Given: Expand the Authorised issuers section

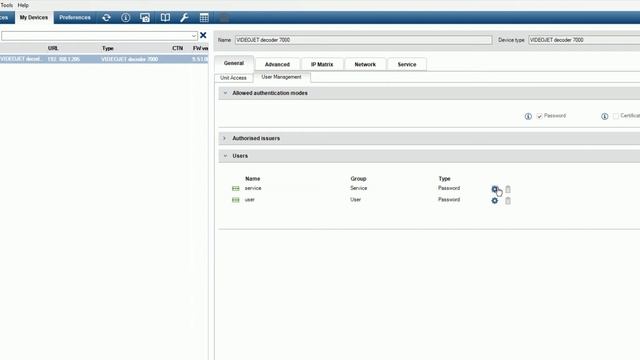Looking at the screenshot, I should 224,138.
